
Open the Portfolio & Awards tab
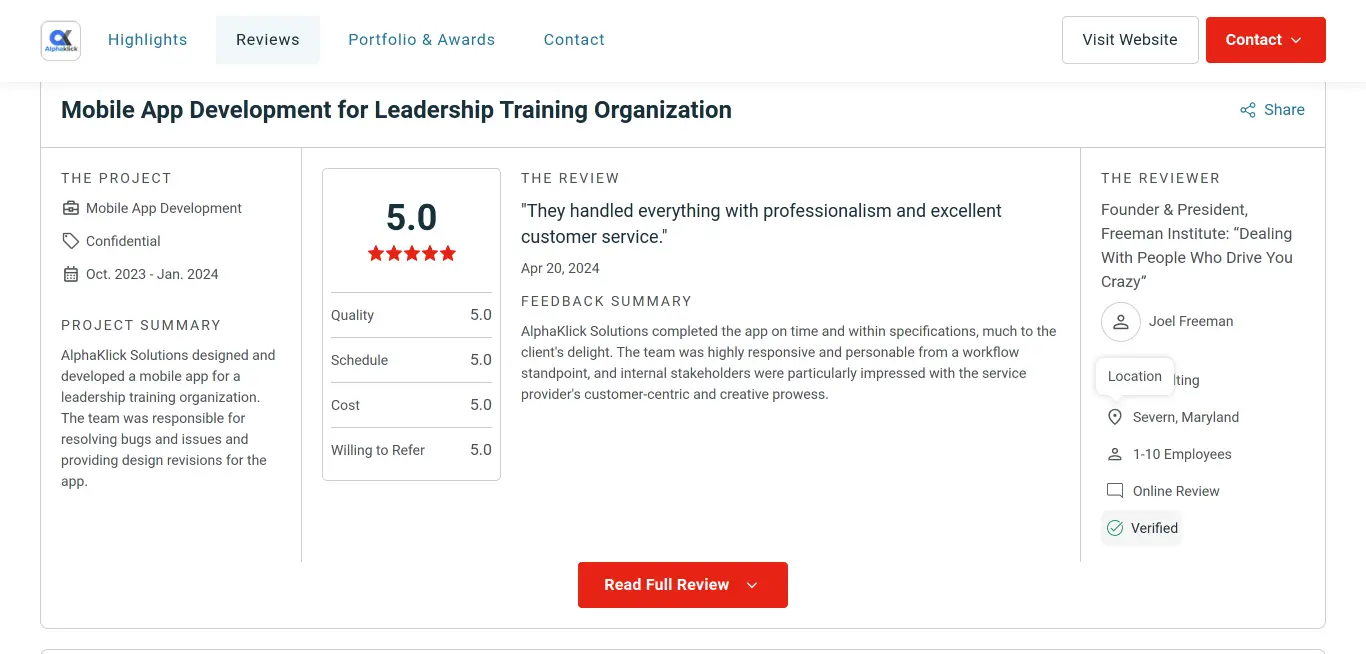(421, 40)
